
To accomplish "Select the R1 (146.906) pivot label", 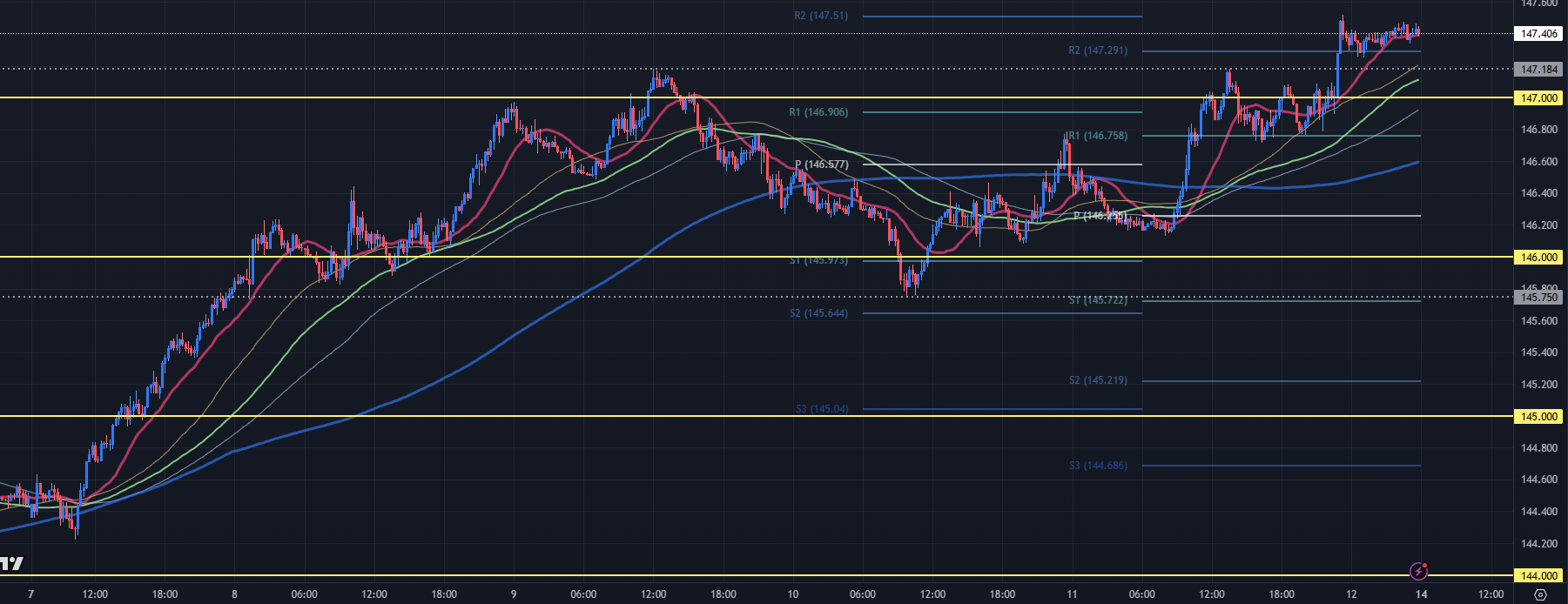I will click(818, 112).
